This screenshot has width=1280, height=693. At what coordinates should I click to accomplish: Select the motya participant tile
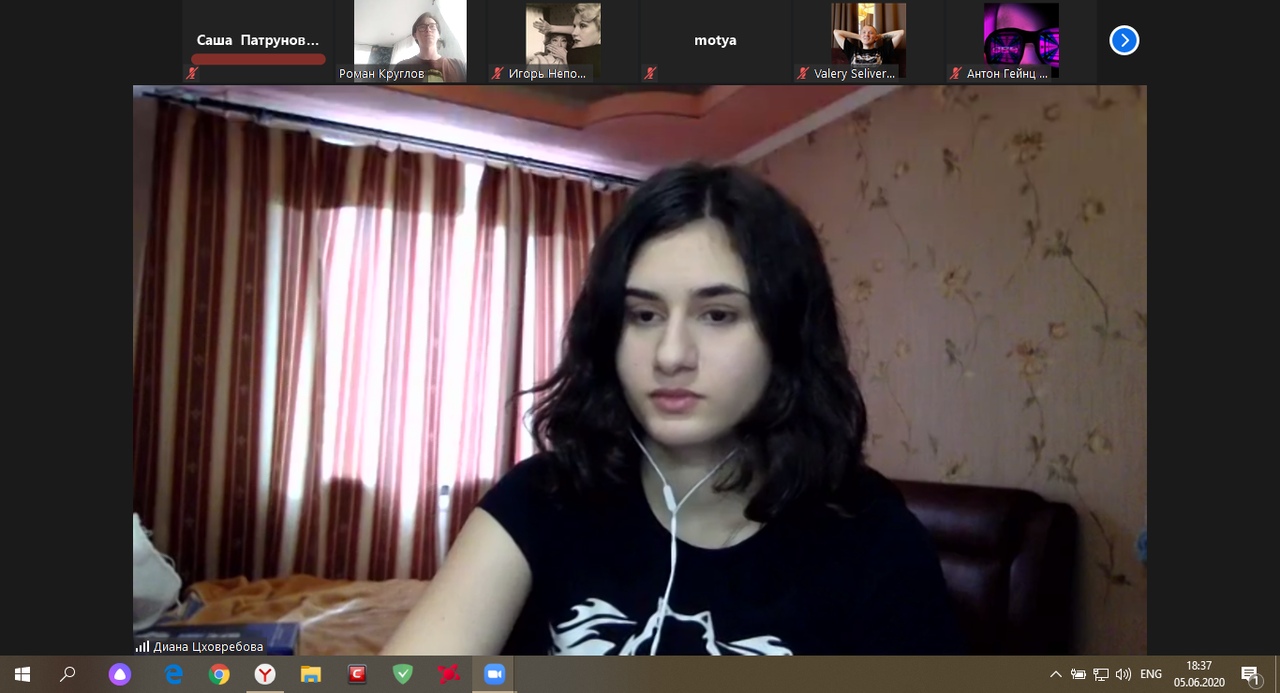point(715,41)
